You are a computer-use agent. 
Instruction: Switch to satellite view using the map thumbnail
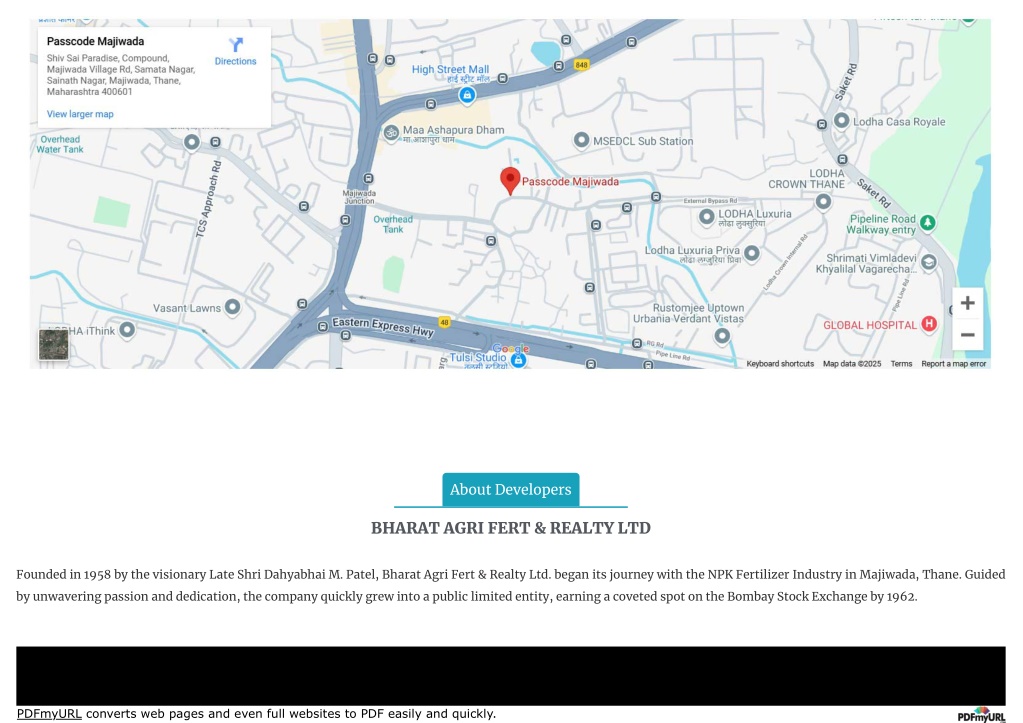[53, 344]
